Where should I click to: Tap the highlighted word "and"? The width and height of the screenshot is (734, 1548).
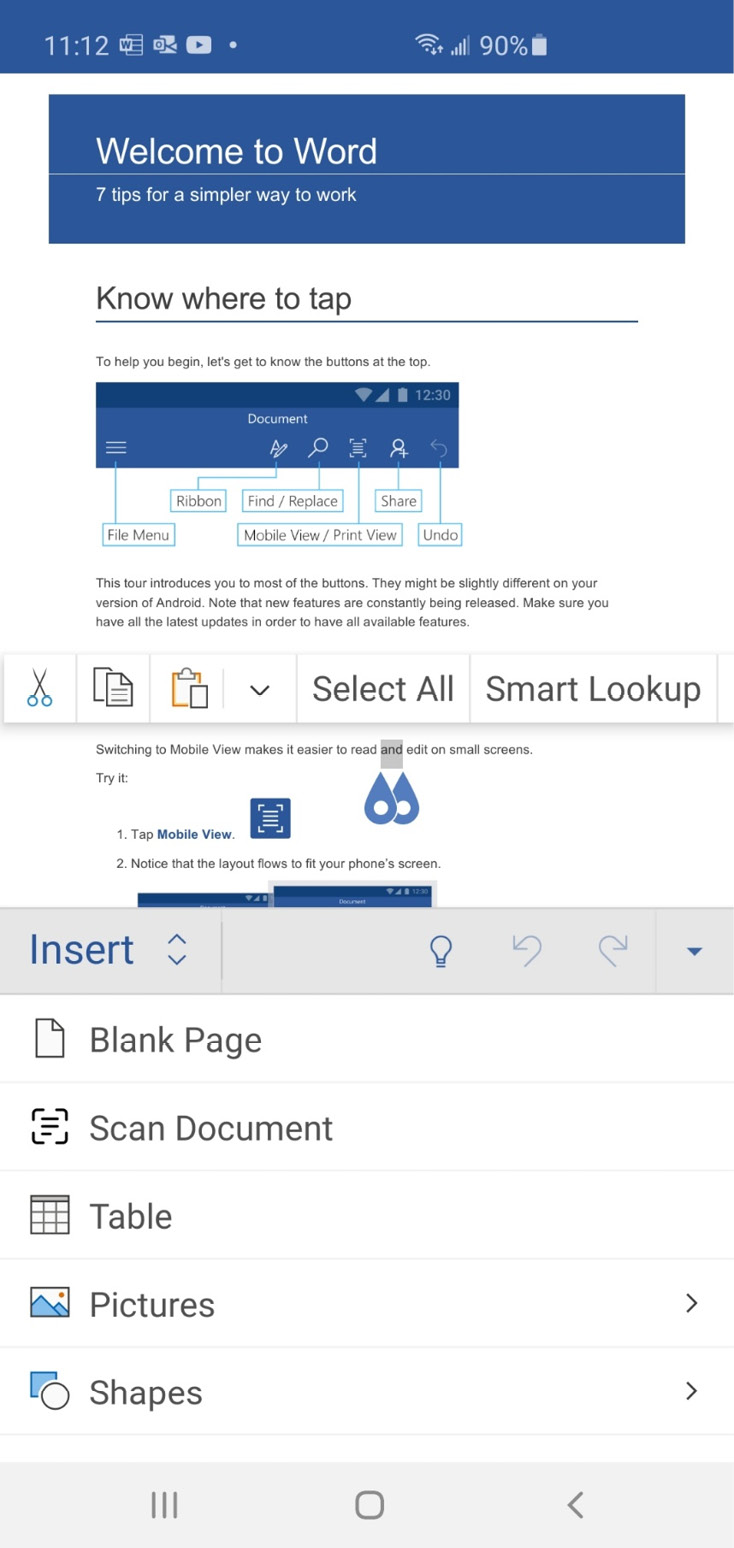[392, 749]
